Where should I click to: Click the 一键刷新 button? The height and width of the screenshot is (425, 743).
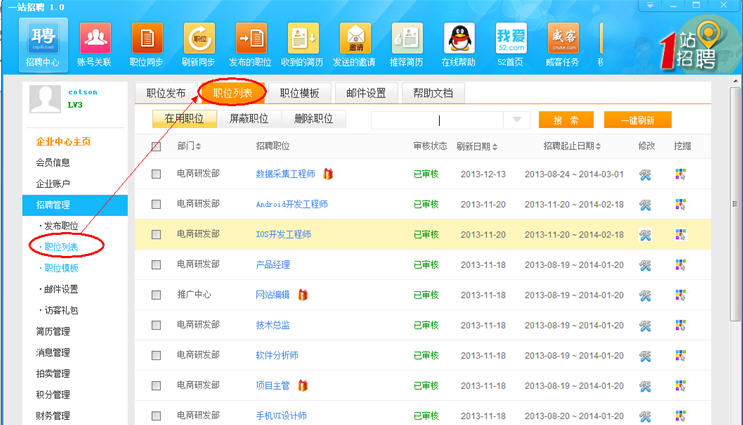click(x=638, y=120)
